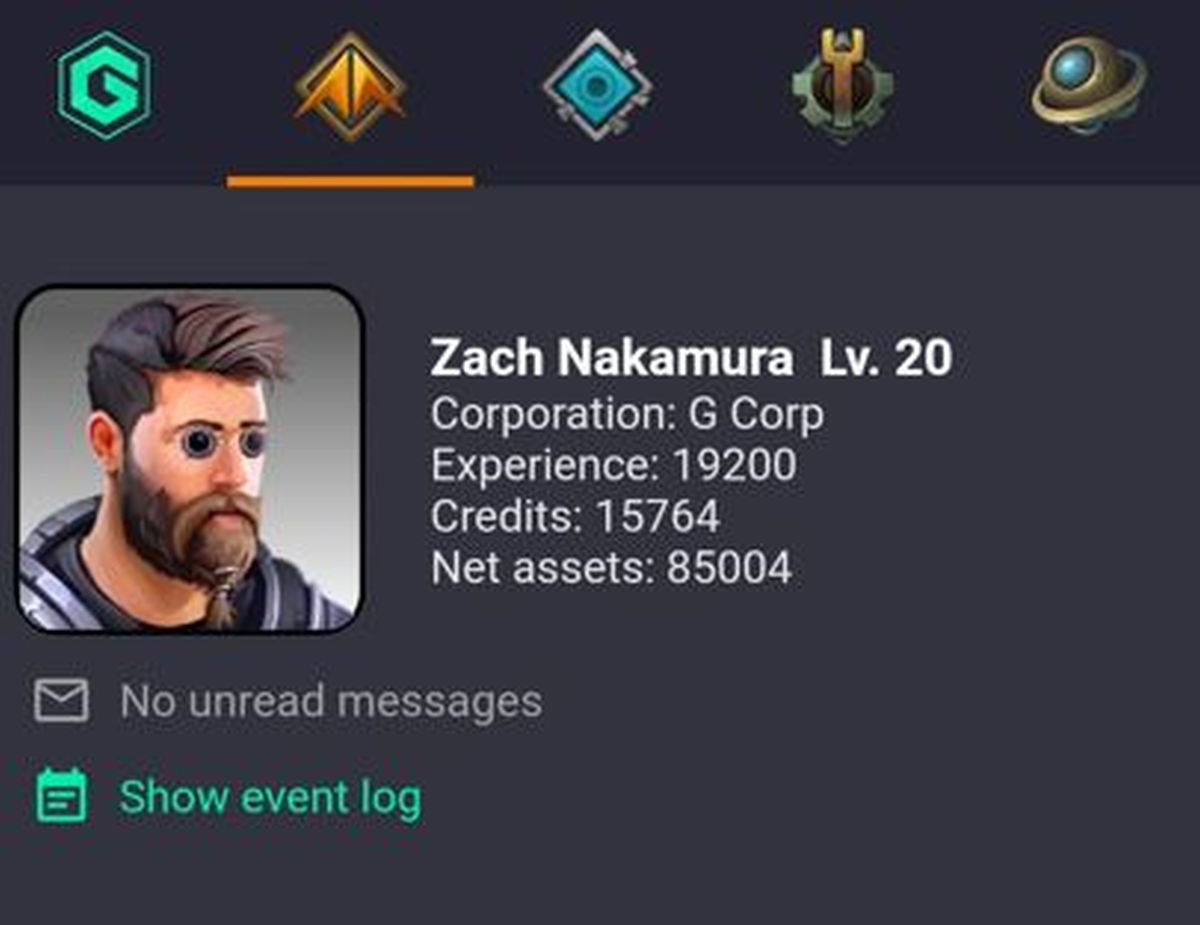This screenshot has height=925, width=1200.
Task: Click the envelope messages icon
Action: [61, 701]
